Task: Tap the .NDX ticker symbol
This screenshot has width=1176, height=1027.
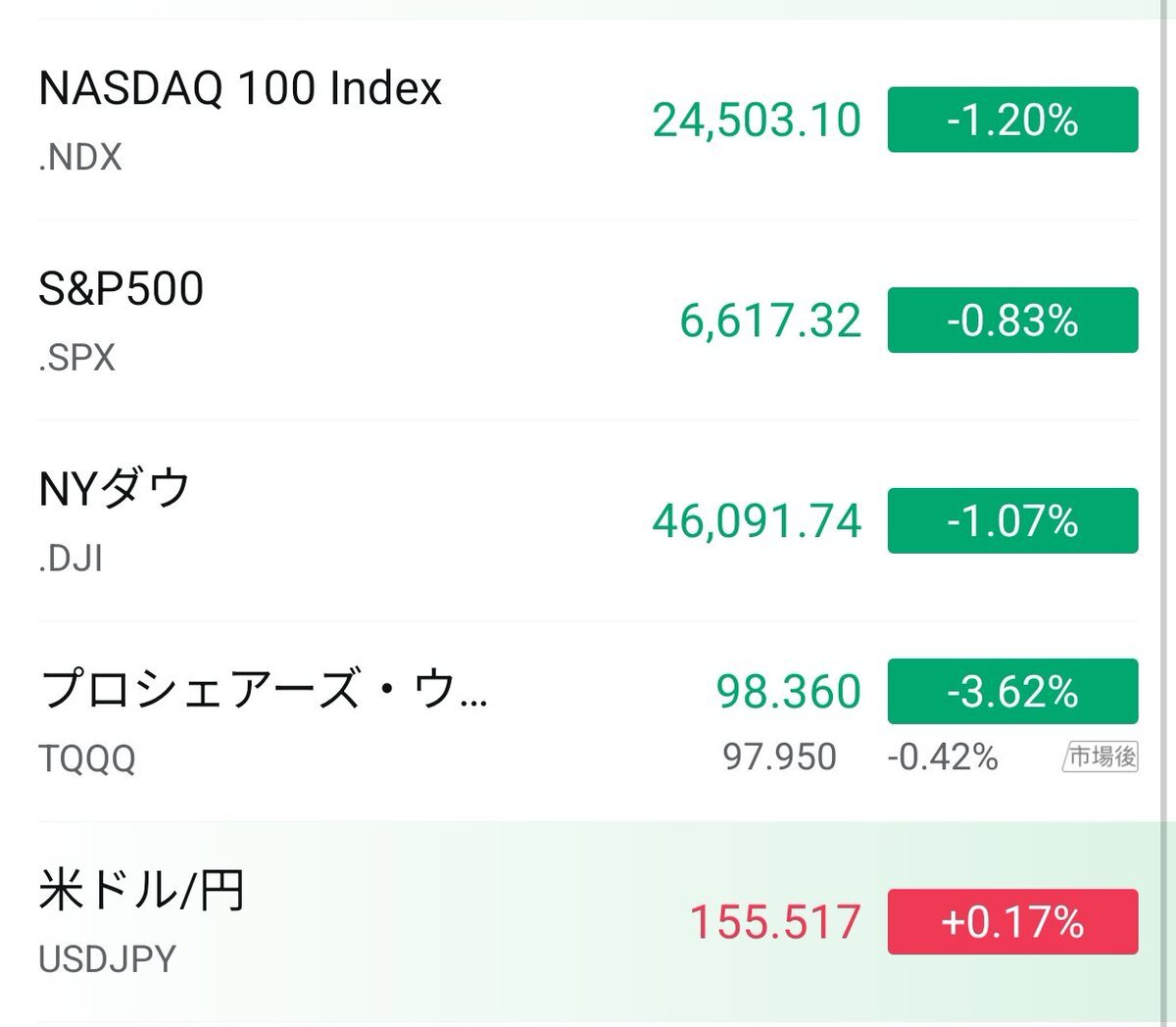Action: (x=80, y=157)
